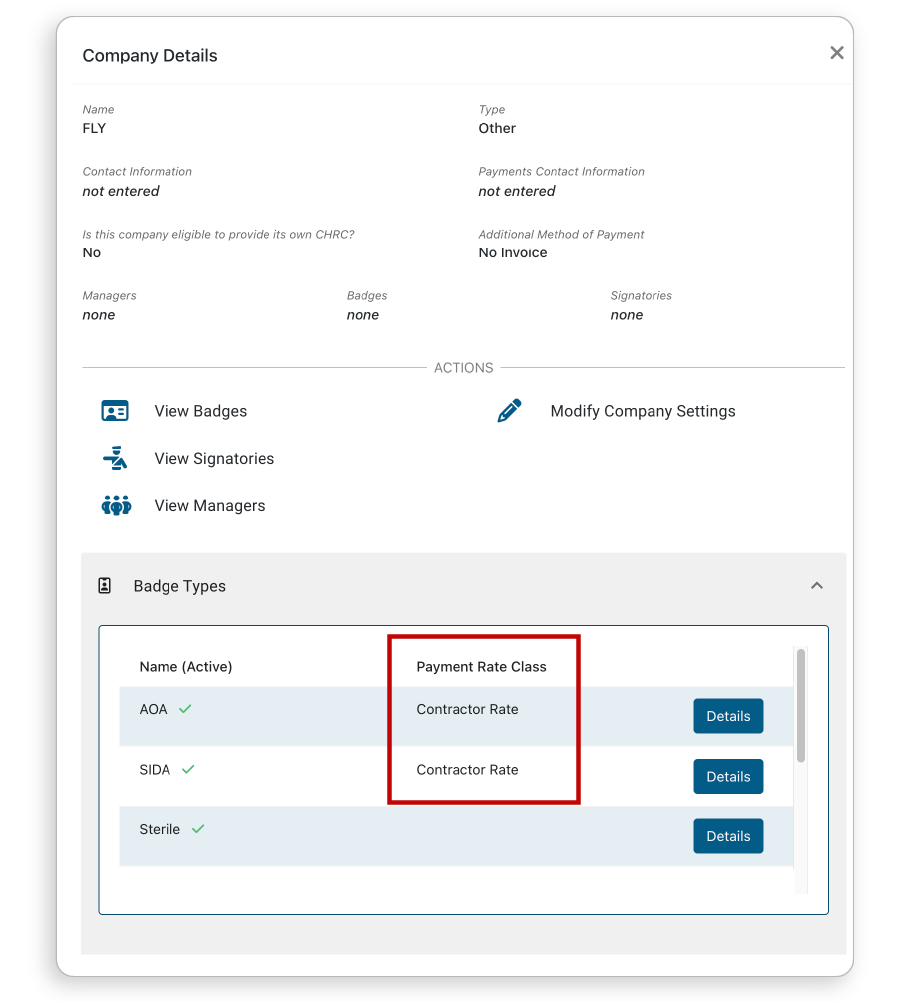912x1002 pixels.
Task: Click the Payment Rate Class column header
Action: 481,667
